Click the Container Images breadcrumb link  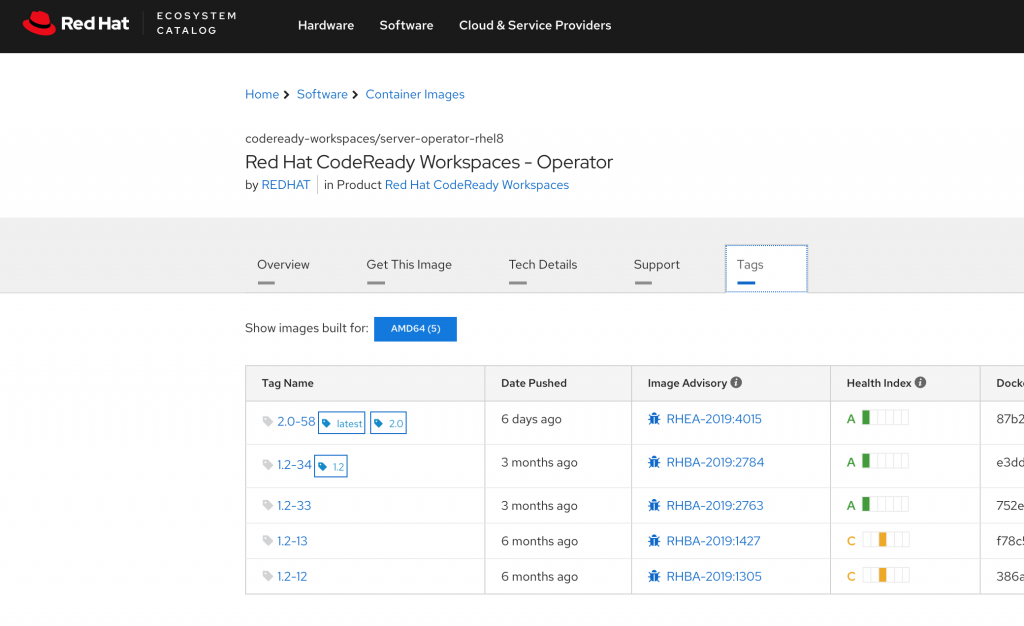click(415, 94)
